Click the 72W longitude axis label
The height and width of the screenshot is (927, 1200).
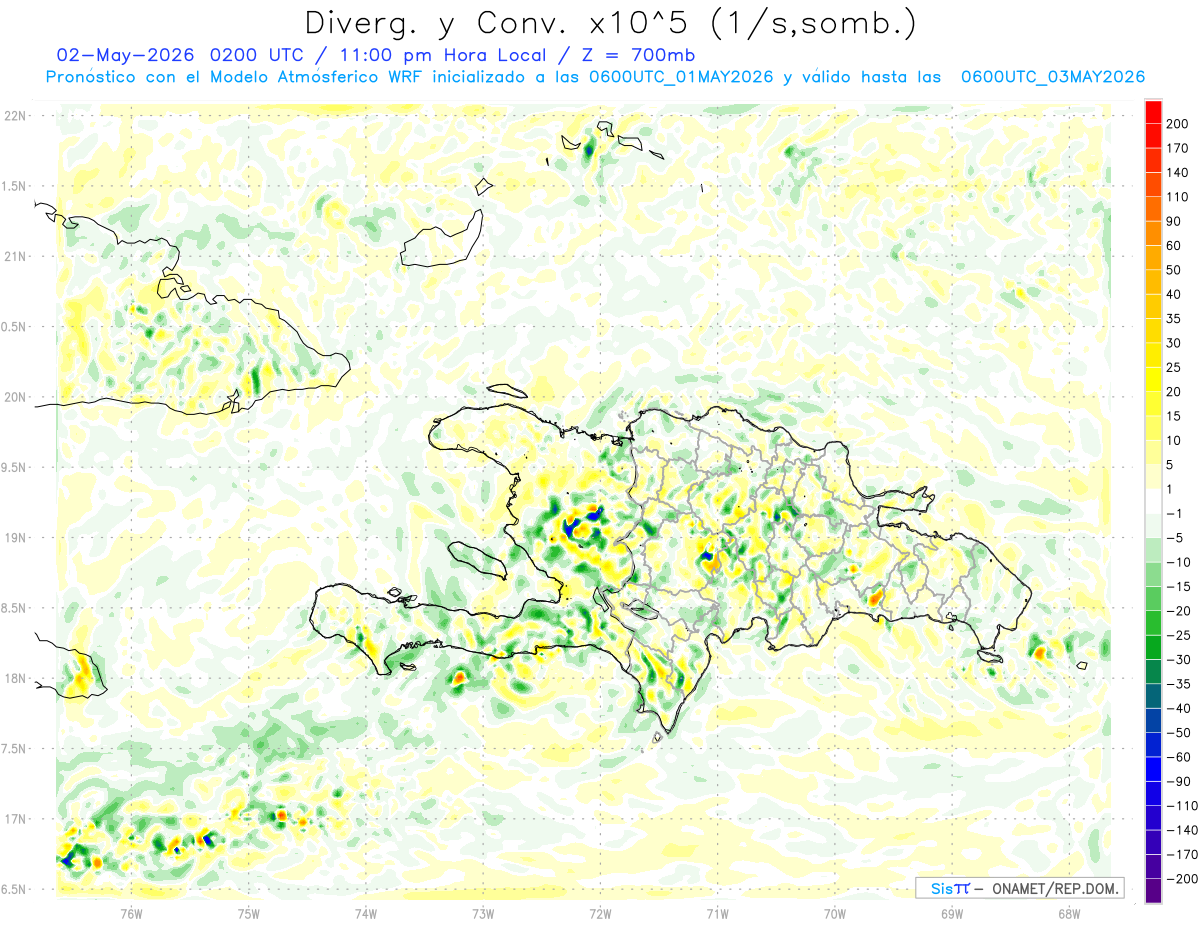coord(600,914)
